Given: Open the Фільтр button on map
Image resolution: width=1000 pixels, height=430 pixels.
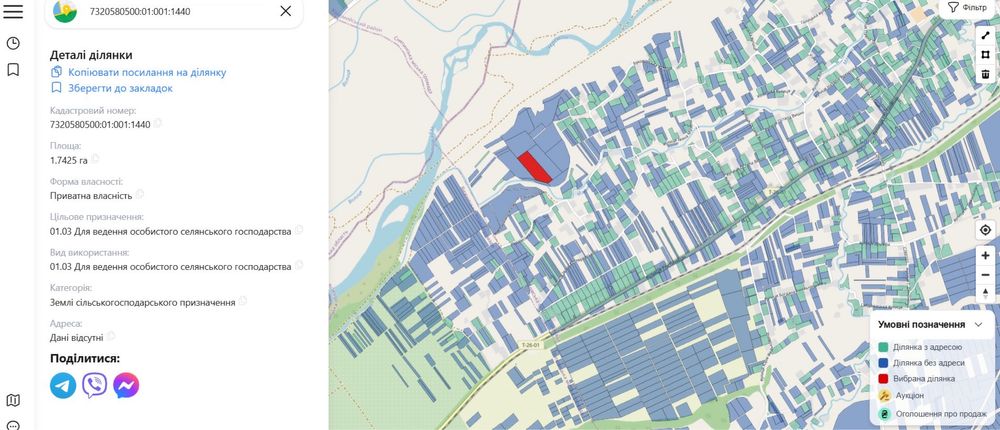Looking at the screenshot, I should tap(967, 8).
